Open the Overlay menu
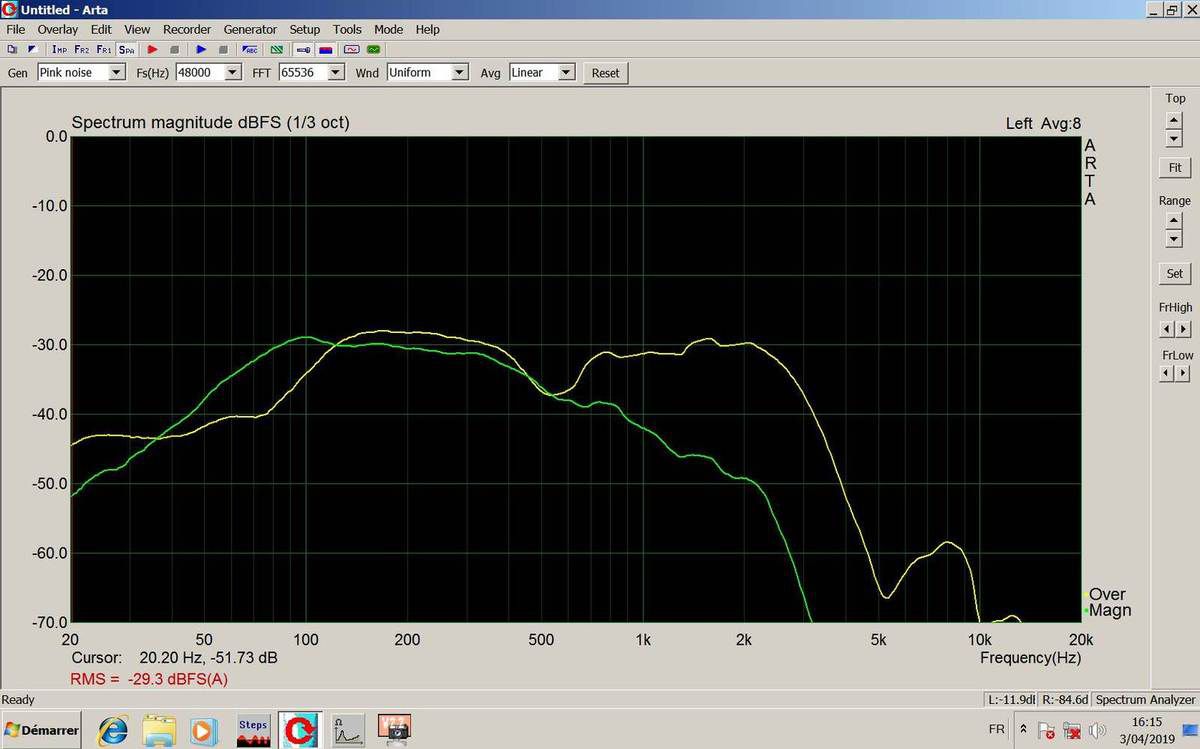This screenshot has width=1200, height=749. click(58, 30)
